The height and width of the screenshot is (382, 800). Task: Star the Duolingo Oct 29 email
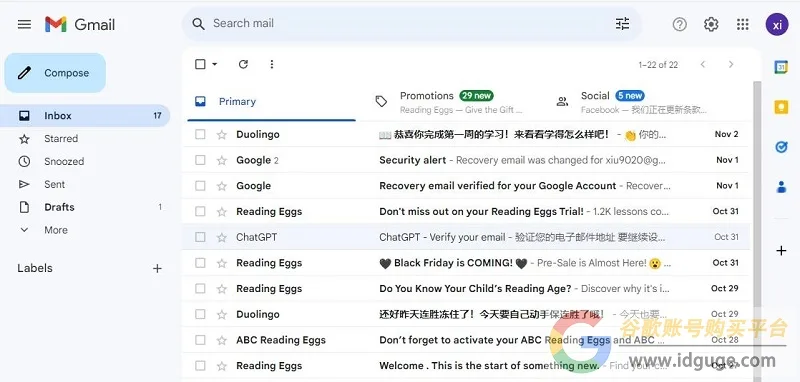point(221,315)
